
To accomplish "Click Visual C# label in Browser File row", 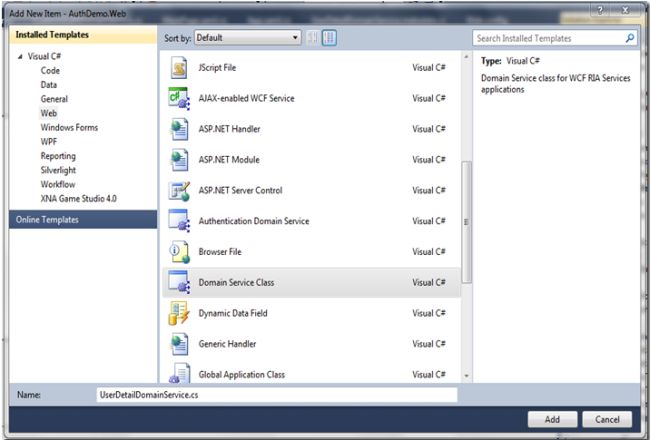I will coord(429,252).
